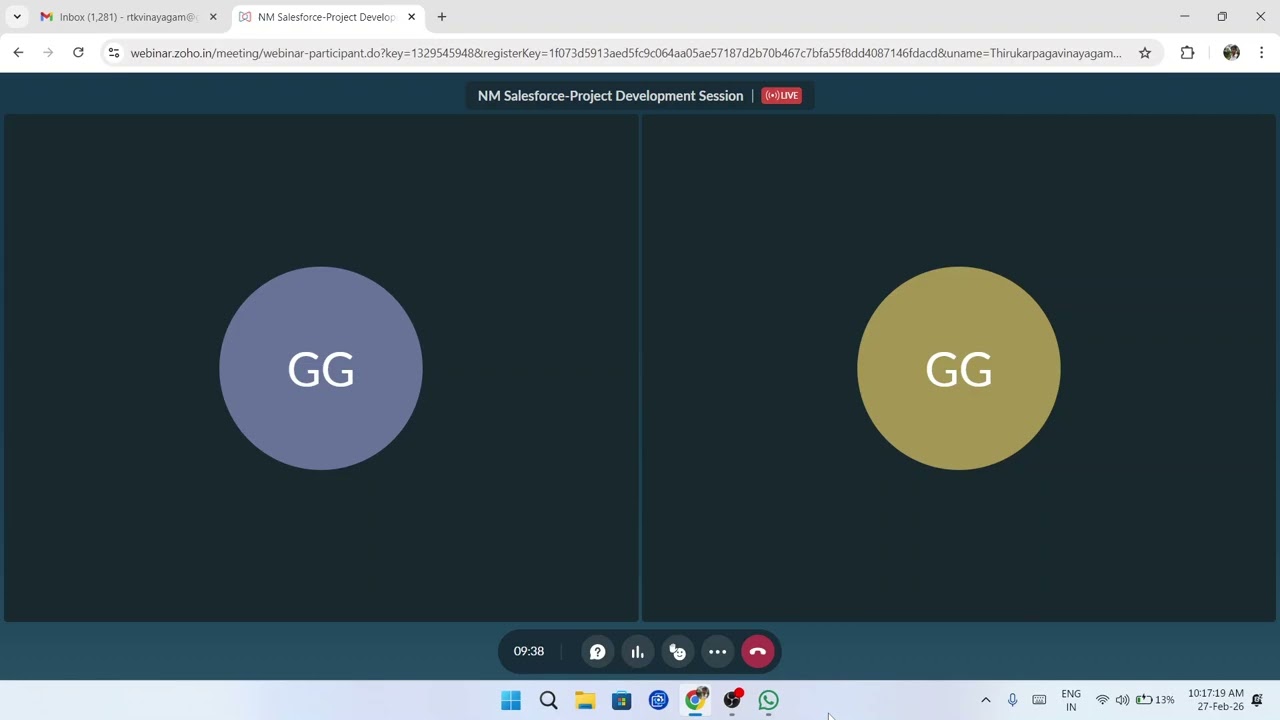Select the NM Salesforce-Project Development tab

[x=327, y=17]
